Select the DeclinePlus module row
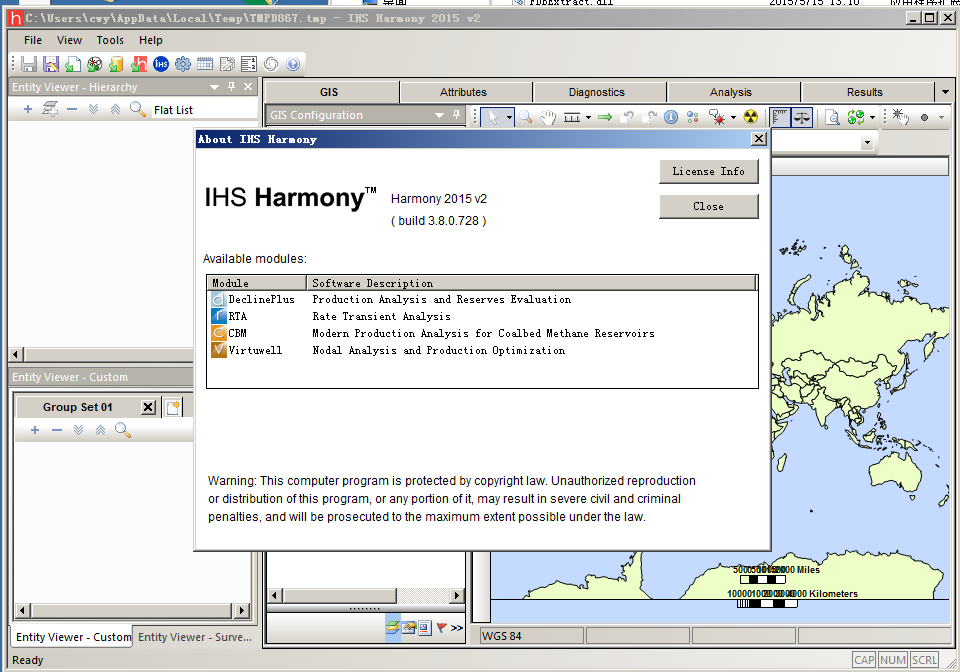Screen dimensions: 960x672 [x=482, y=299]
